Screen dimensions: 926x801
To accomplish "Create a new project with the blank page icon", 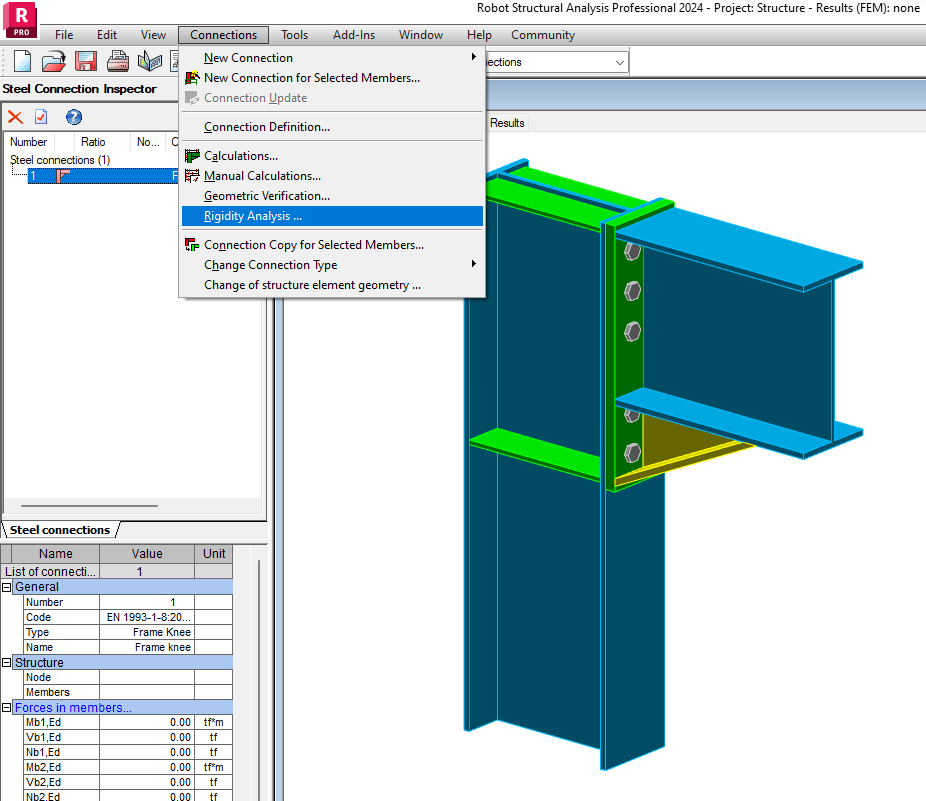I will pyautogui.click(x=22, y=61).
